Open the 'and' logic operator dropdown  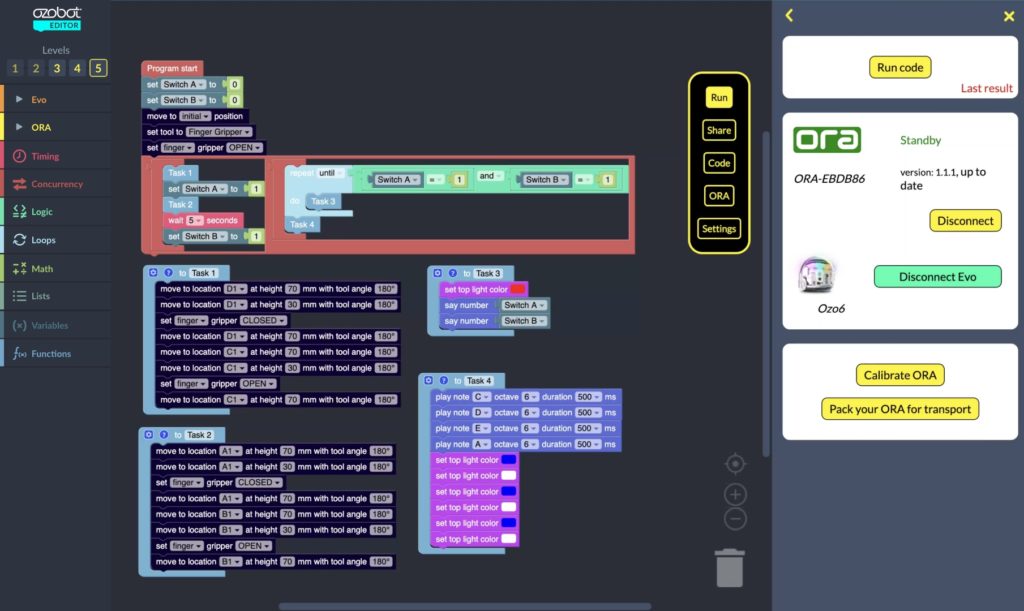click(490, 176)
